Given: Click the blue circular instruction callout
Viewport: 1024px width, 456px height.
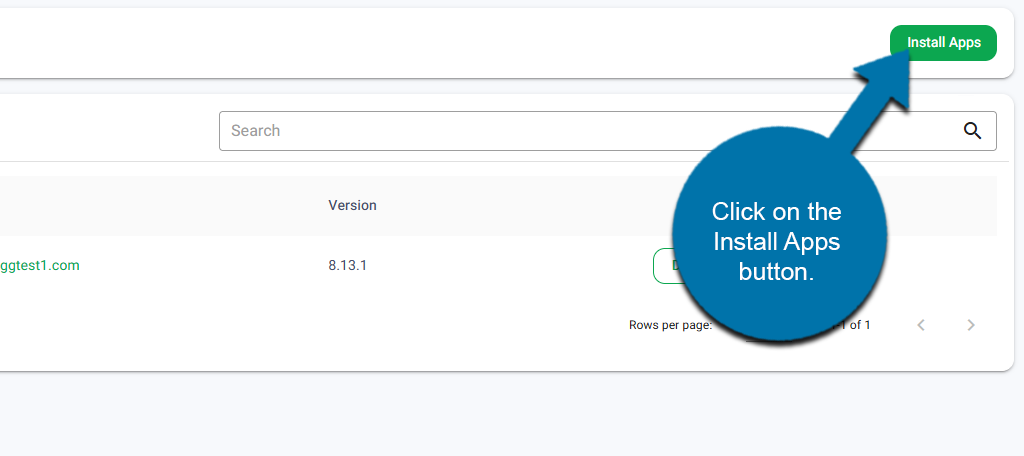Looking at the screenshot, I should coord(776,240).
